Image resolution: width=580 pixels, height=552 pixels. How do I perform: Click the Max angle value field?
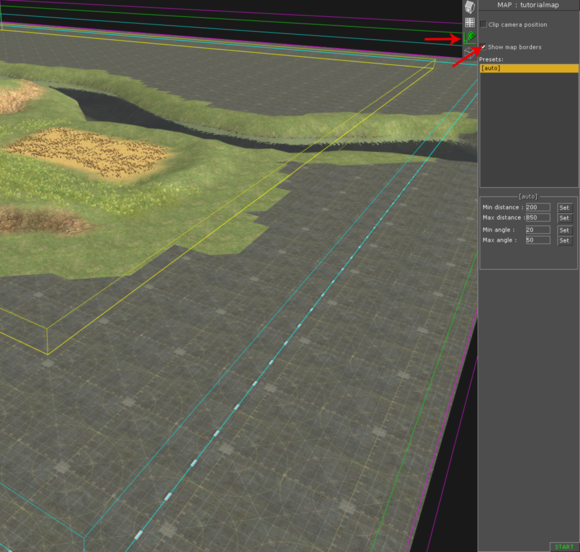538,240
